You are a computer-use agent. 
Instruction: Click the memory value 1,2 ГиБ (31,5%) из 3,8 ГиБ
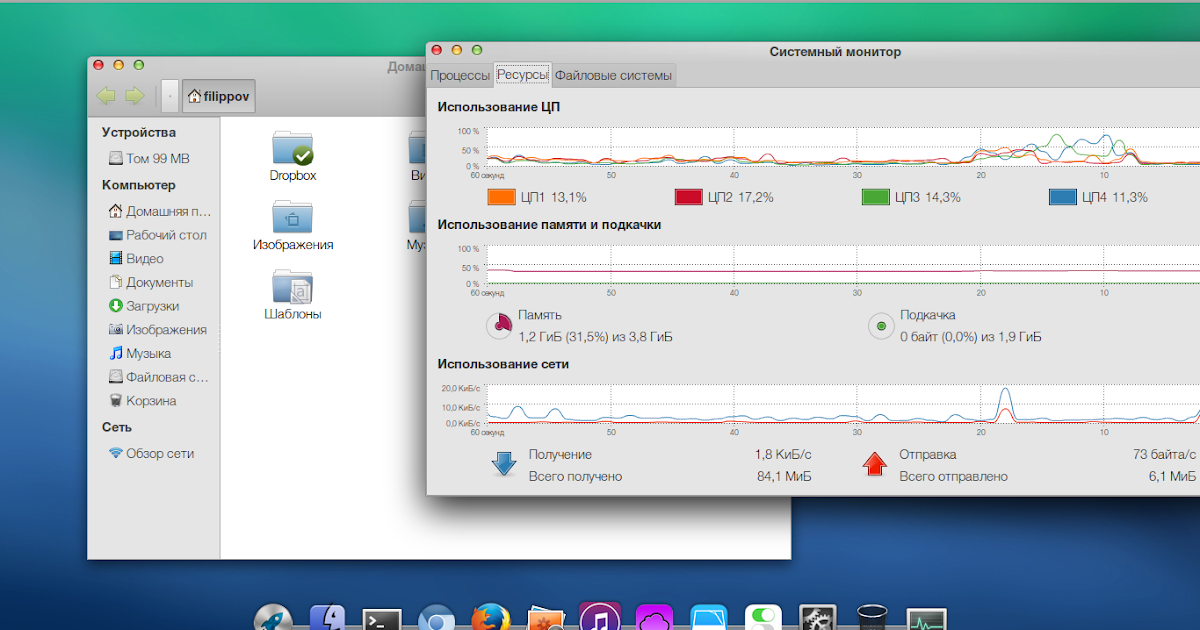pyautogui.click(x=595, y=337)
